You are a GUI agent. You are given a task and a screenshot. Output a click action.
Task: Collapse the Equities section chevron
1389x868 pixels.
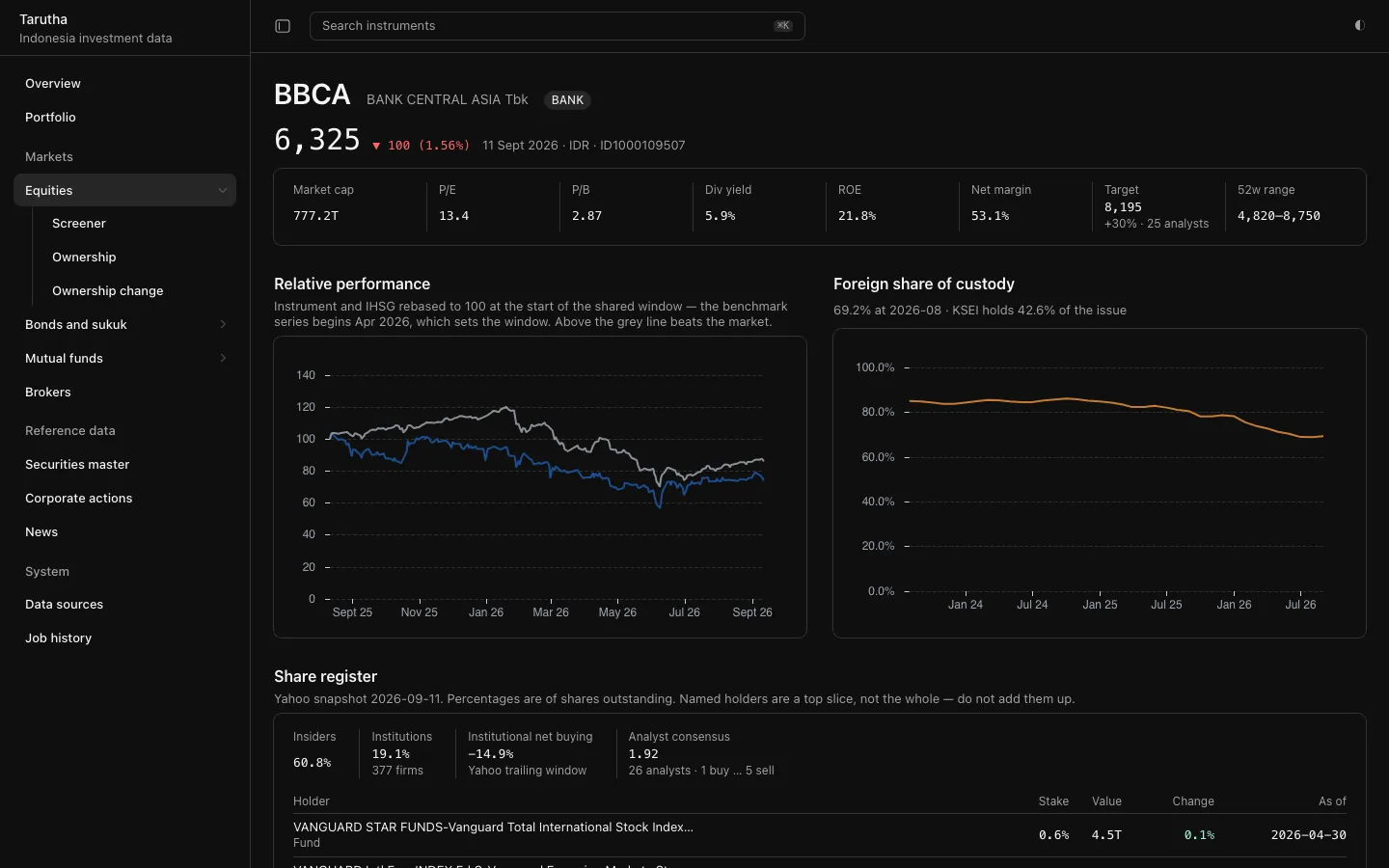point(223,191)
